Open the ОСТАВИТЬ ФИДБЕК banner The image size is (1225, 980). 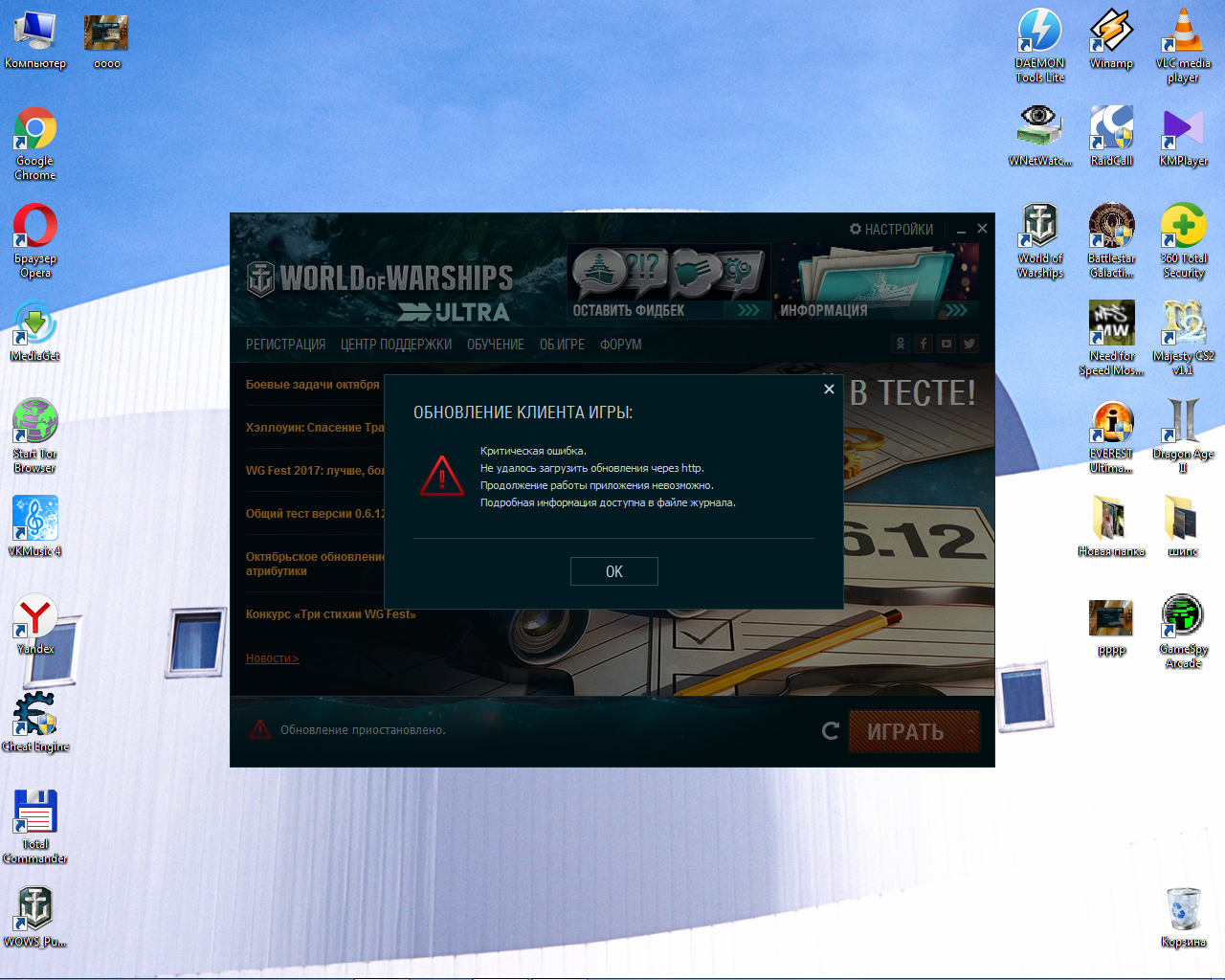tap(669, 282)
